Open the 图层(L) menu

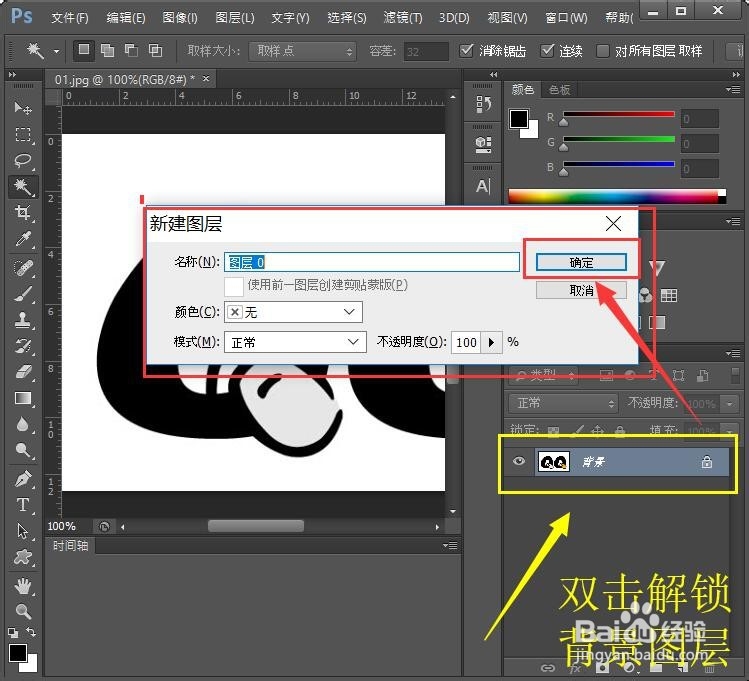235,18
